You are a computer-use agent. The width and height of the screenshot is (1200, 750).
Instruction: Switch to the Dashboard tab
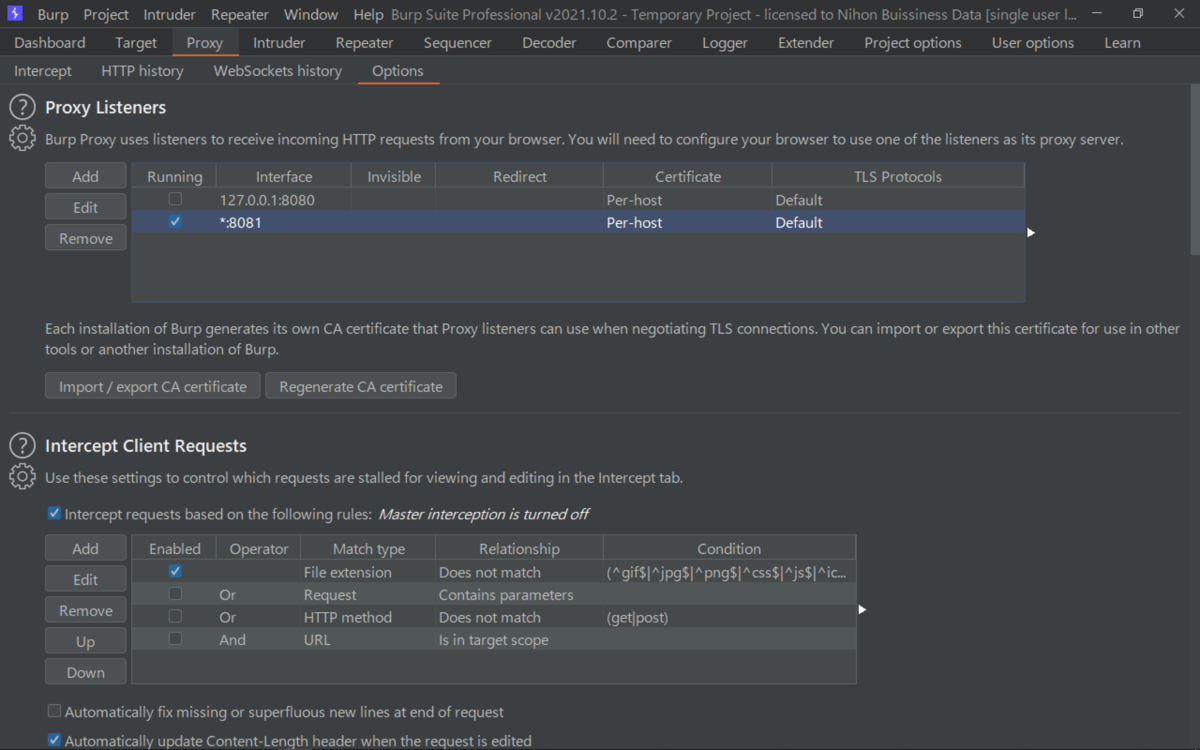click(50, 43)
